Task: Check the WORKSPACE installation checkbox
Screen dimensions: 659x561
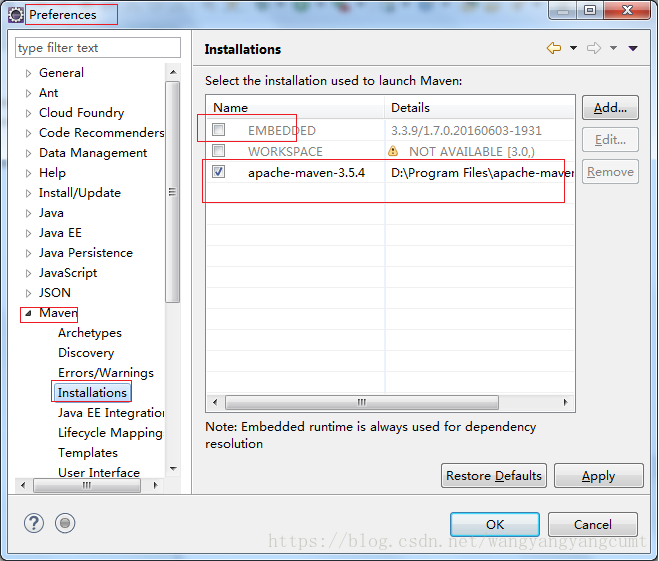Action: tap(219, 150)
